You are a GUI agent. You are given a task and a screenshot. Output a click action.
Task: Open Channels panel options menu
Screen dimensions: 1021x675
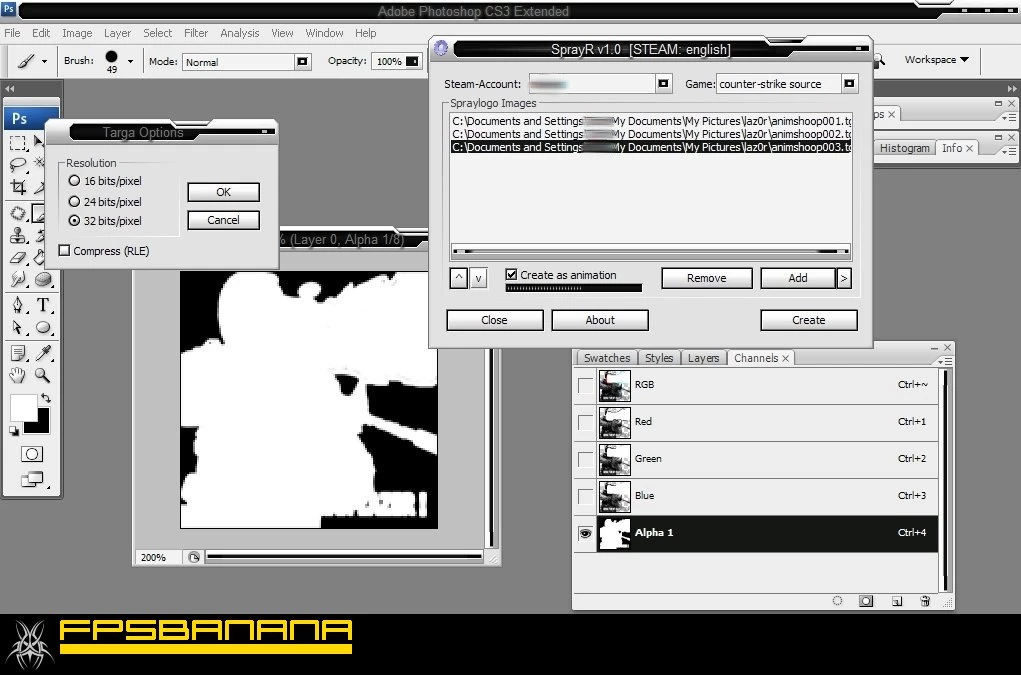[x=944, y=361]
